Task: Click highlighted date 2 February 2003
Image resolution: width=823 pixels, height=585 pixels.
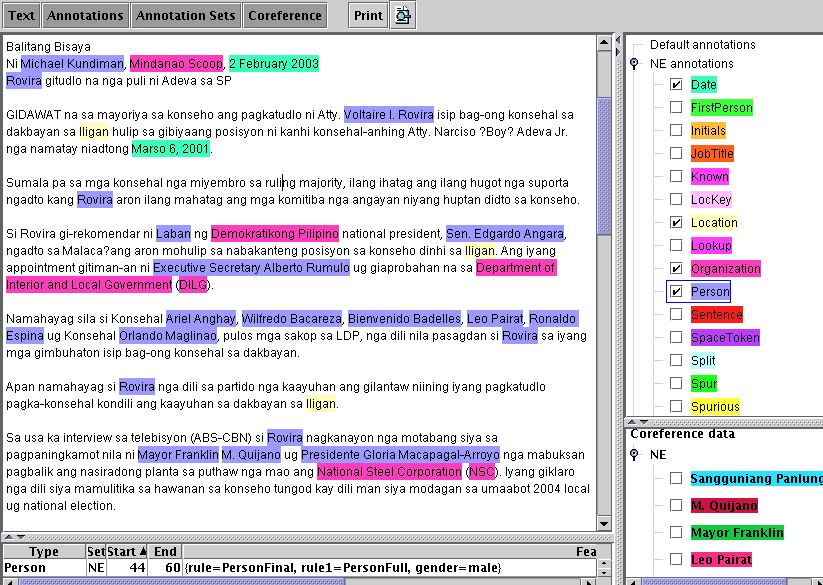Action: tap(273, 64)
